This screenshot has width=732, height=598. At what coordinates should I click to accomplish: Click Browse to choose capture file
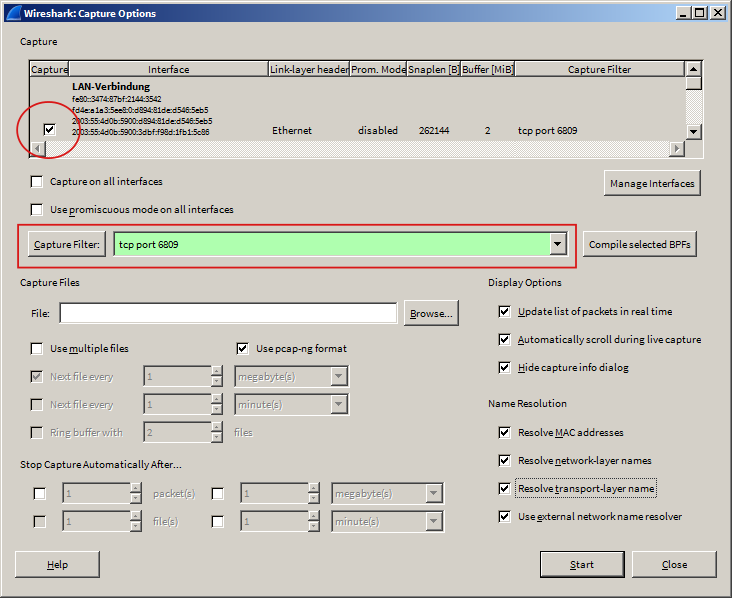[431, 313]
